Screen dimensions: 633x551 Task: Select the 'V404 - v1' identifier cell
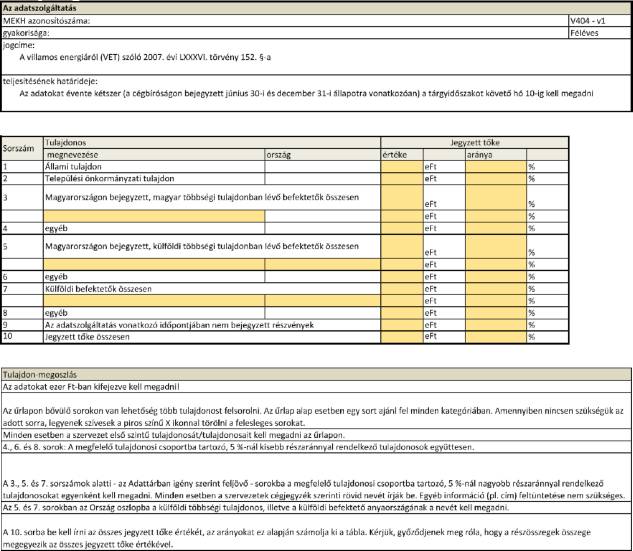click(x=599, y=21)
